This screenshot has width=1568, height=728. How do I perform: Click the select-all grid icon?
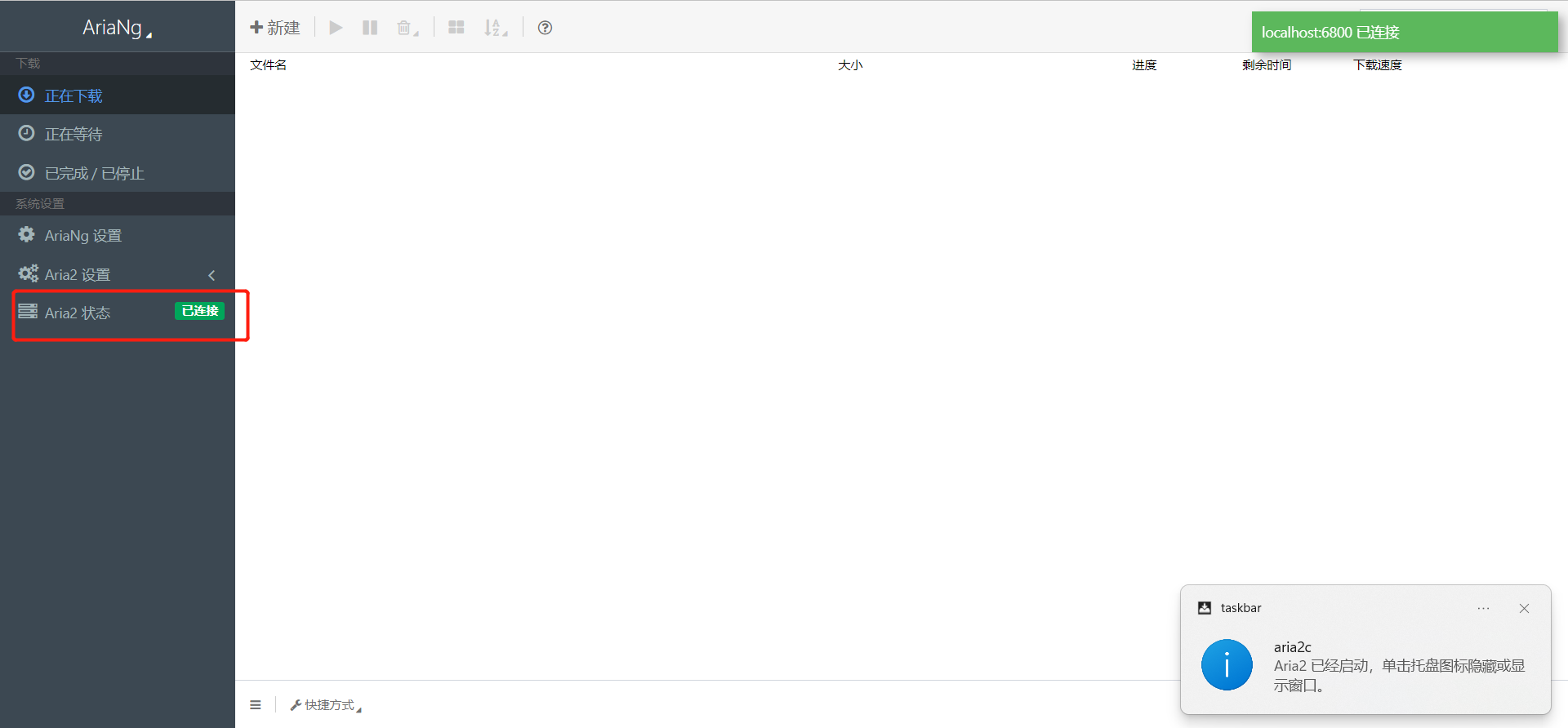coord(457,28)
